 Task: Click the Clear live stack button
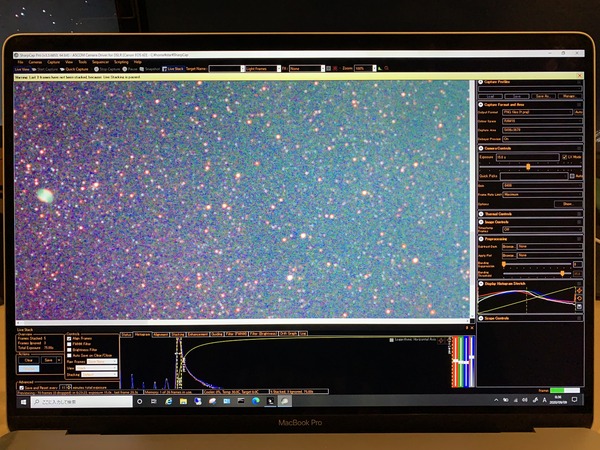(29, 360)
